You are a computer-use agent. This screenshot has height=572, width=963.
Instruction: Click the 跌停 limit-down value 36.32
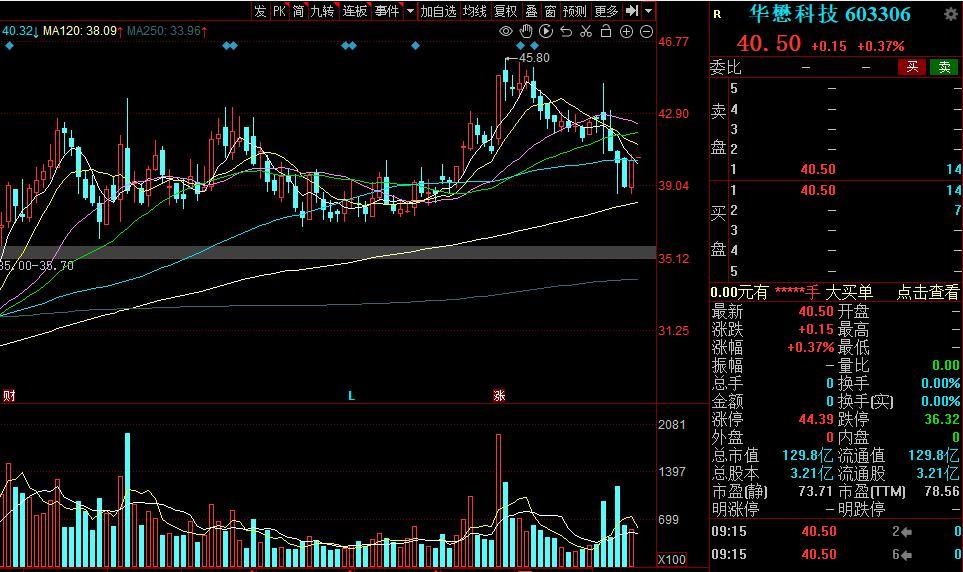tap(942, 419)
